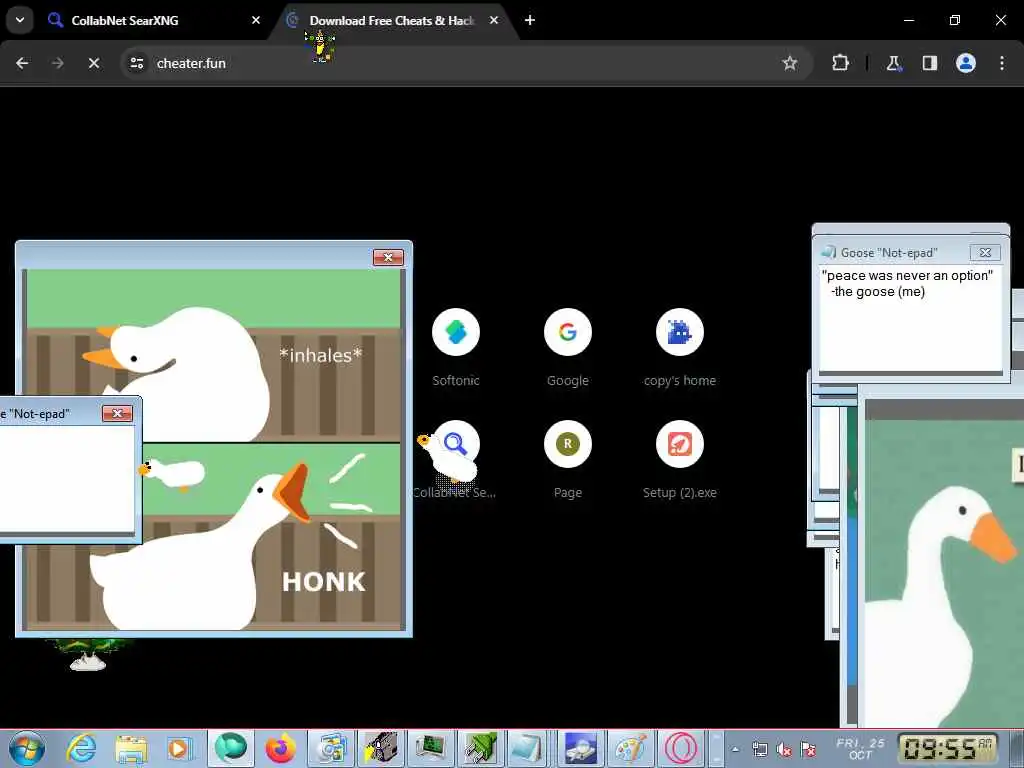Click the 09:55 clock display
This screenshot has width=1024, height=768.
(949, 748)
